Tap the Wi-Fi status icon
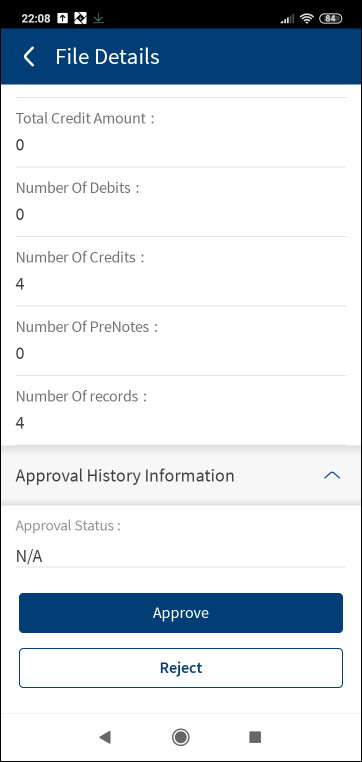Screen dimensions: 362x762 (307, 18)
